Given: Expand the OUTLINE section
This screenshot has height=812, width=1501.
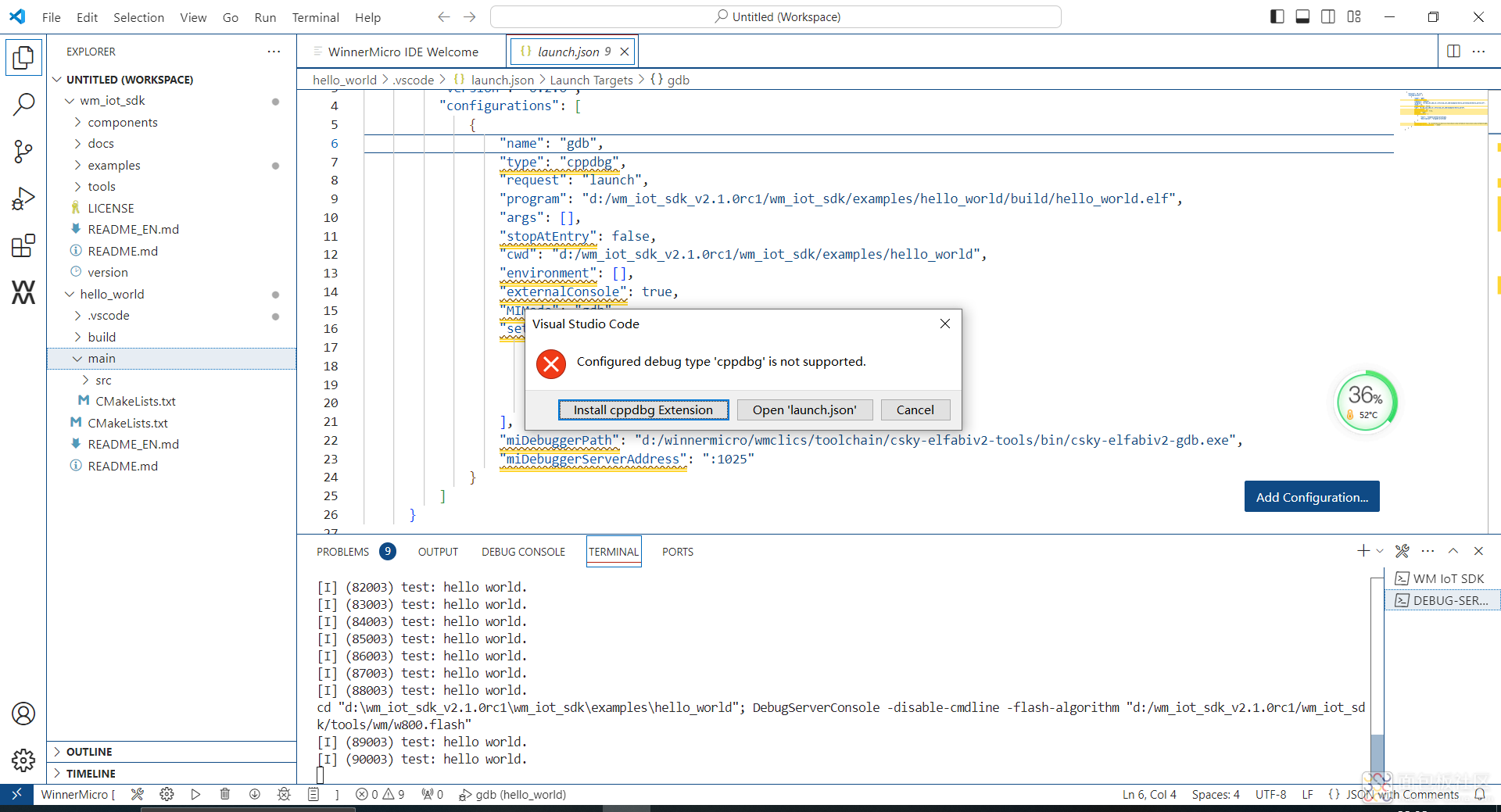Looking at the screenshot, I should click(x=171, y=752).
